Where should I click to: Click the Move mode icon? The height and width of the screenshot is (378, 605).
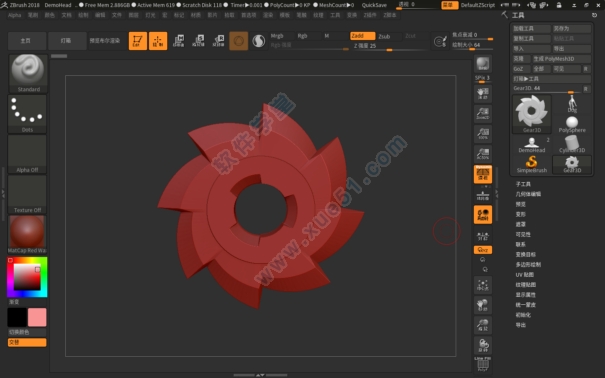pos(178,41)
